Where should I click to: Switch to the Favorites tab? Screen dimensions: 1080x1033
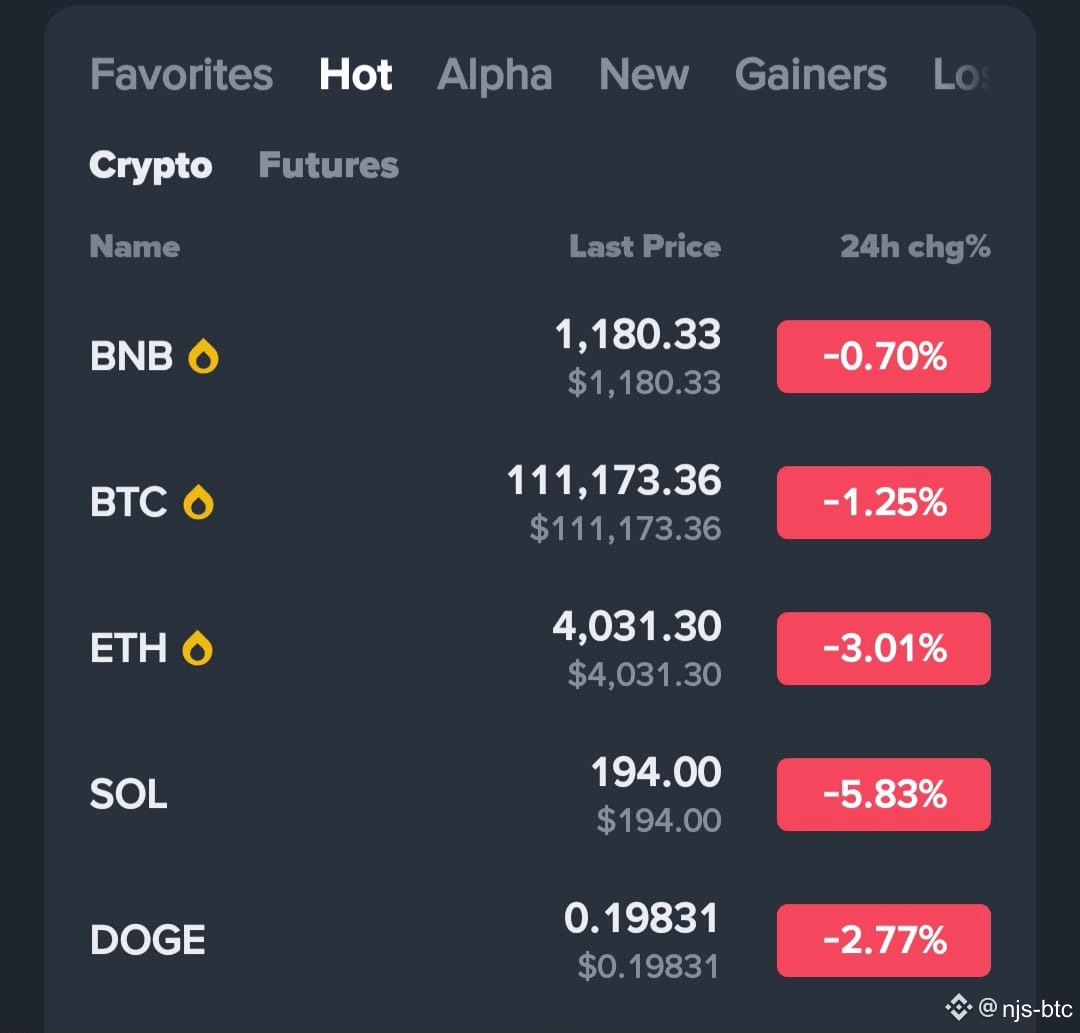coord(181,74)
